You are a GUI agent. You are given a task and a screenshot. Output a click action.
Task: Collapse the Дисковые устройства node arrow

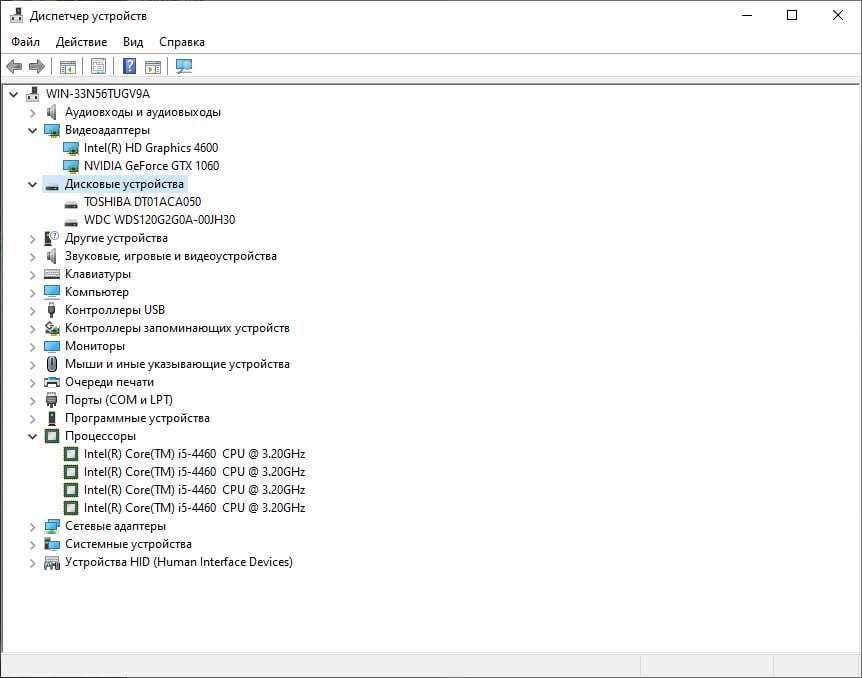(x=32, y=185)
